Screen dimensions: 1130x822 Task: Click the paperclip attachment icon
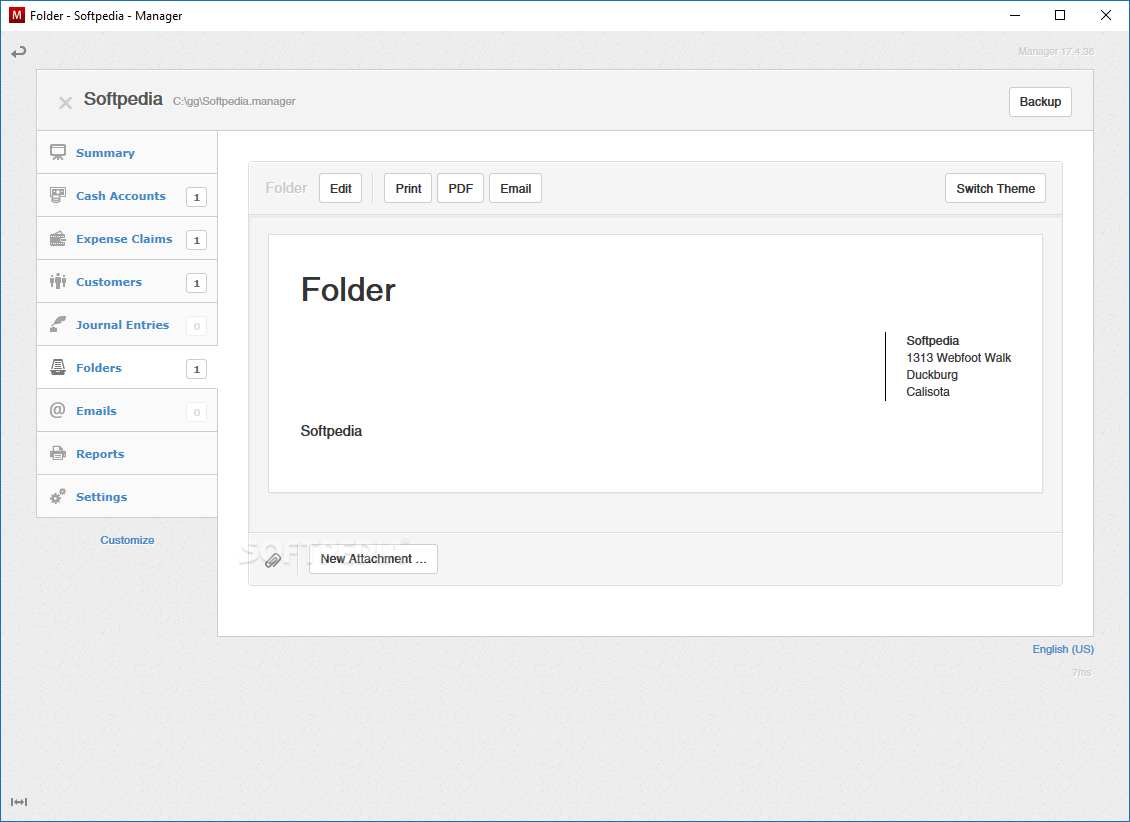click(x=272, y=560)
